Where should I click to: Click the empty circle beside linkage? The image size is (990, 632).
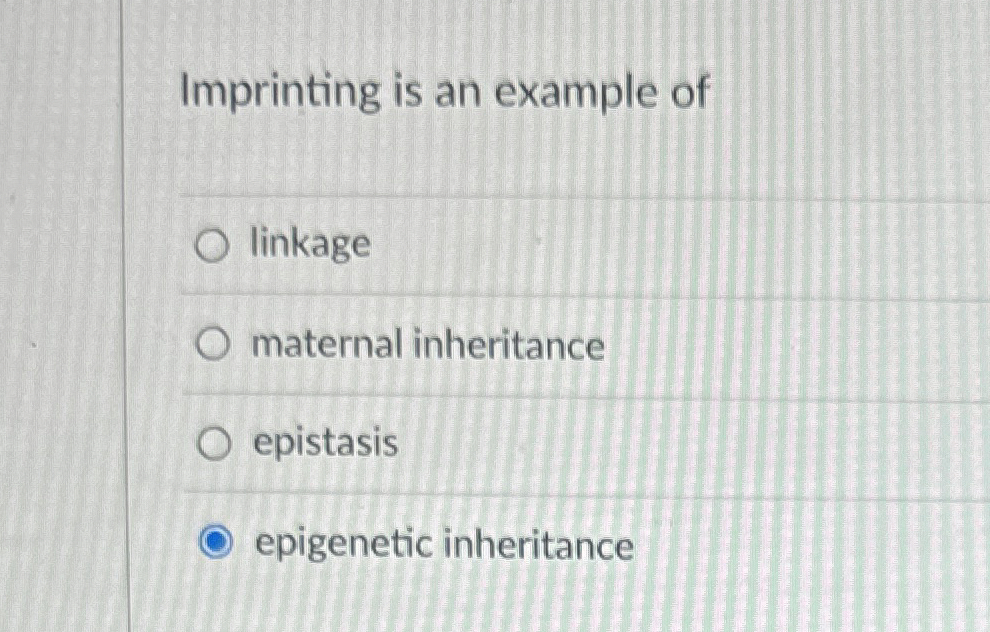click(213, 245)
